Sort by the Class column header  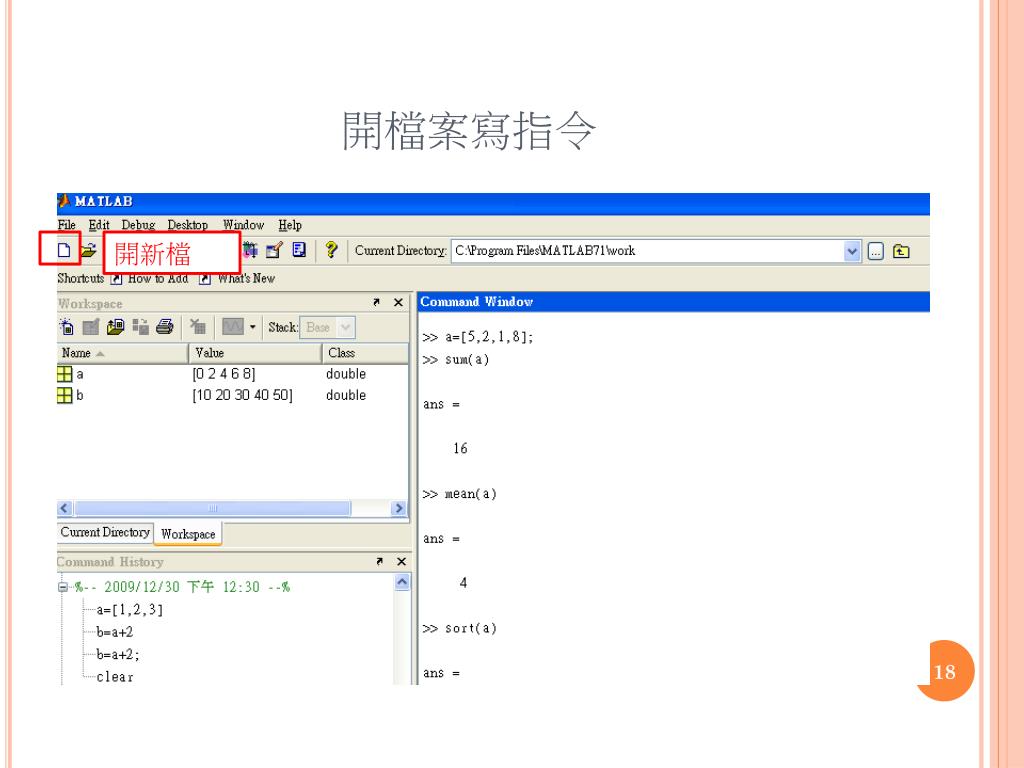[365, 353]
